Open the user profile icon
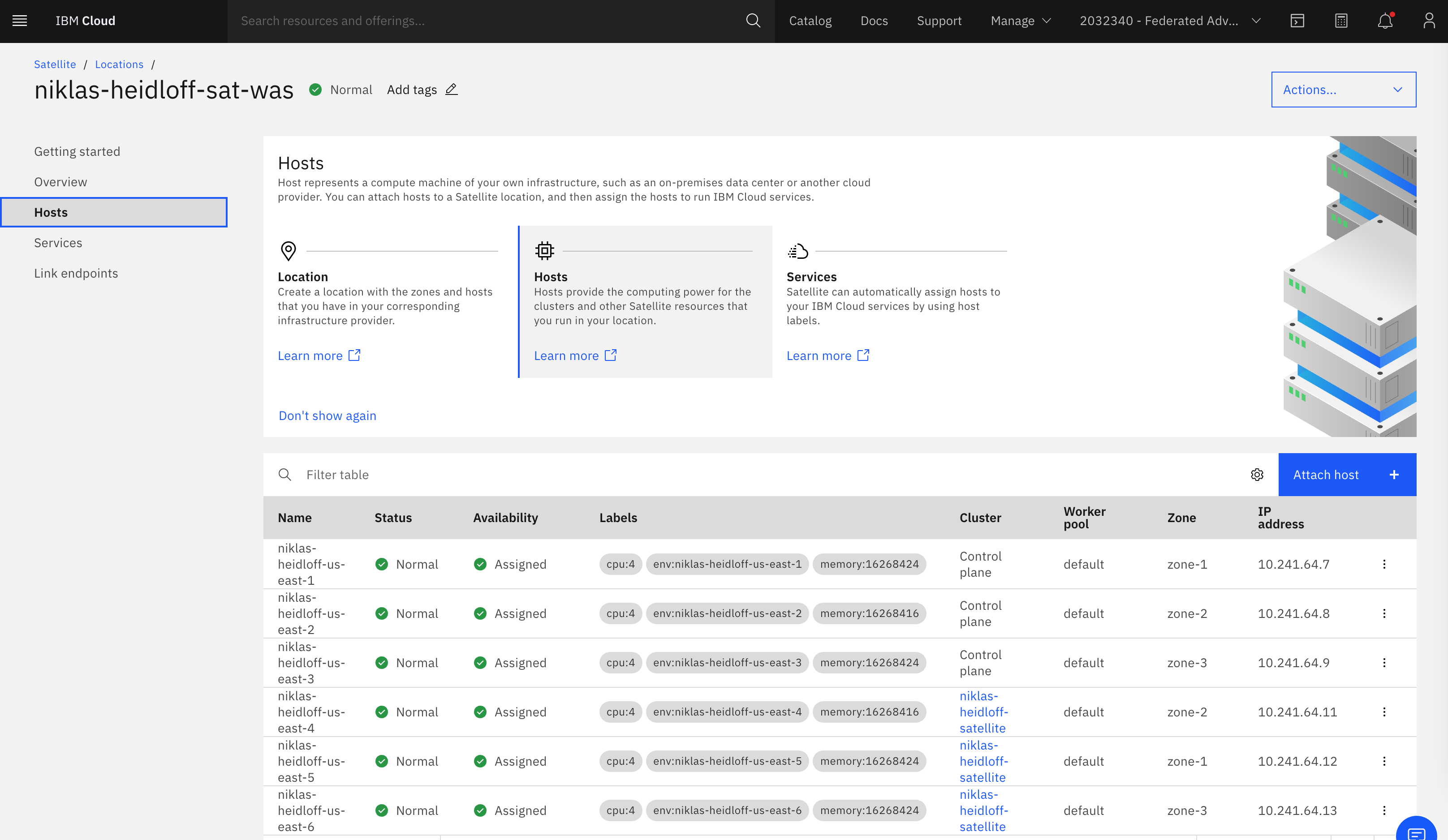Screen dimensions: 1448x840 point(1429,21)
